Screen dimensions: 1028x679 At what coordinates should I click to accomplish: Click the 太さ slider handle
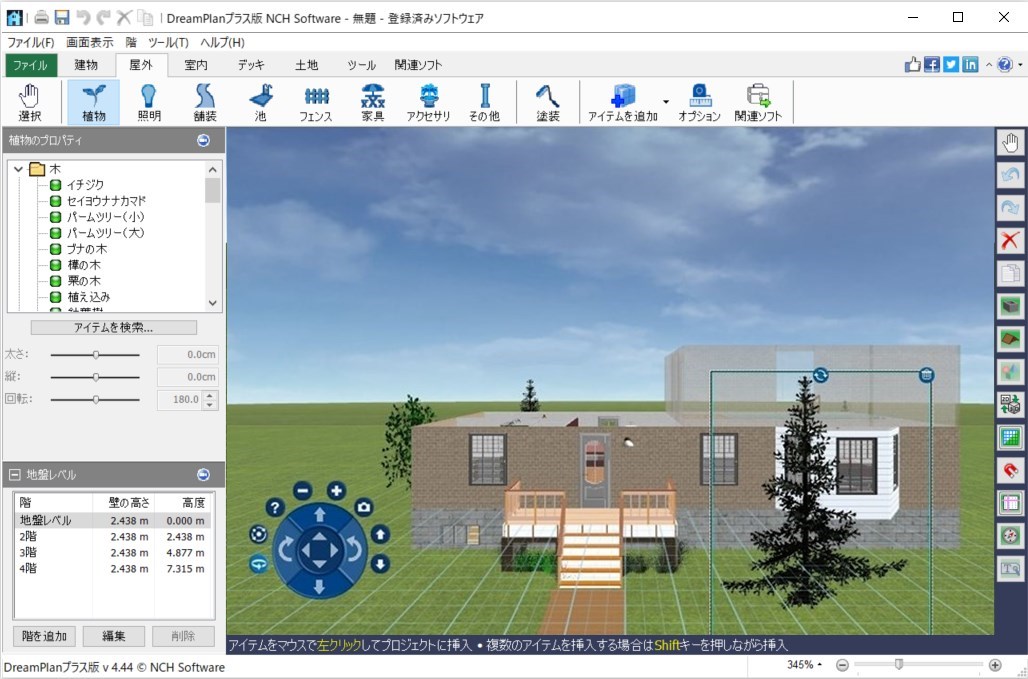pyautogui.click(x=96, y=355)
